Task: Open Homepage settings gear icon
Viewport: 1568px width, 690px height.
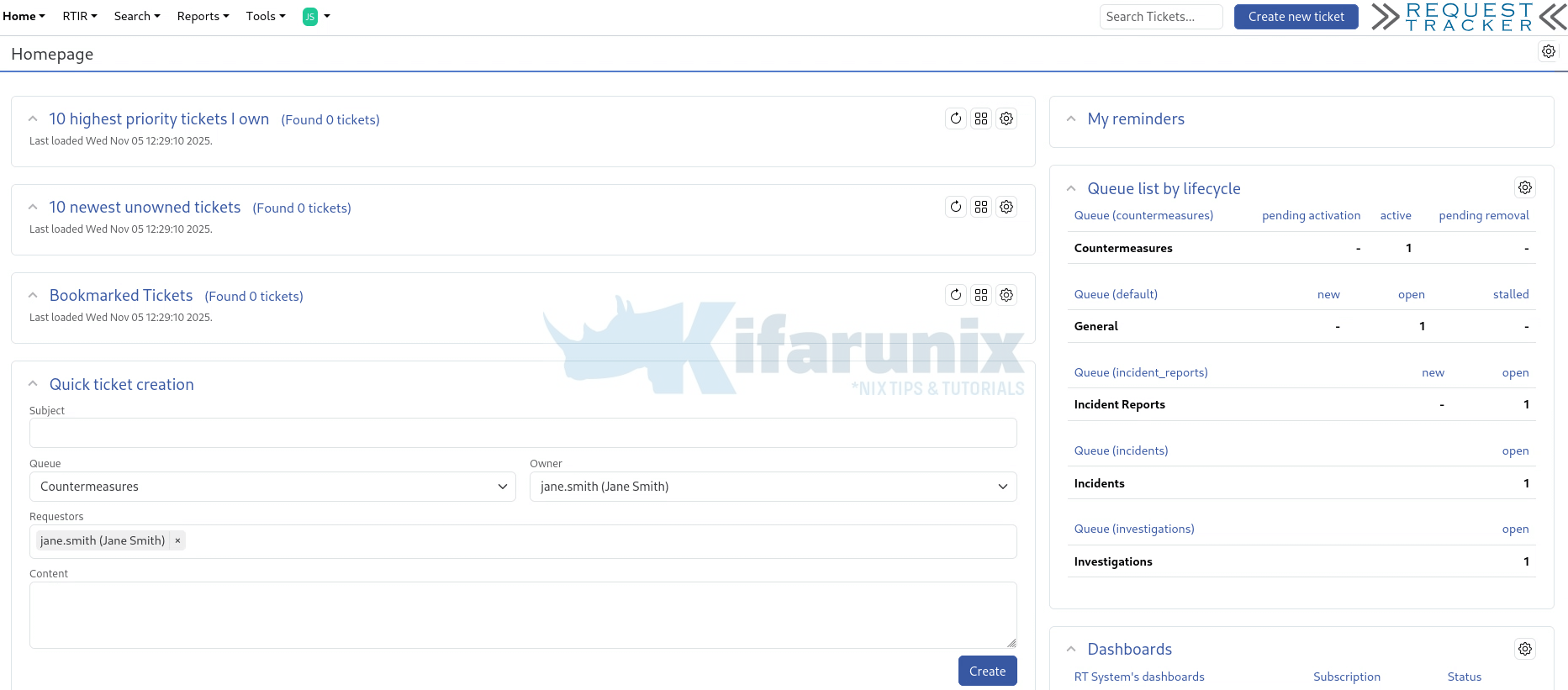Action: click(1548, 52)
